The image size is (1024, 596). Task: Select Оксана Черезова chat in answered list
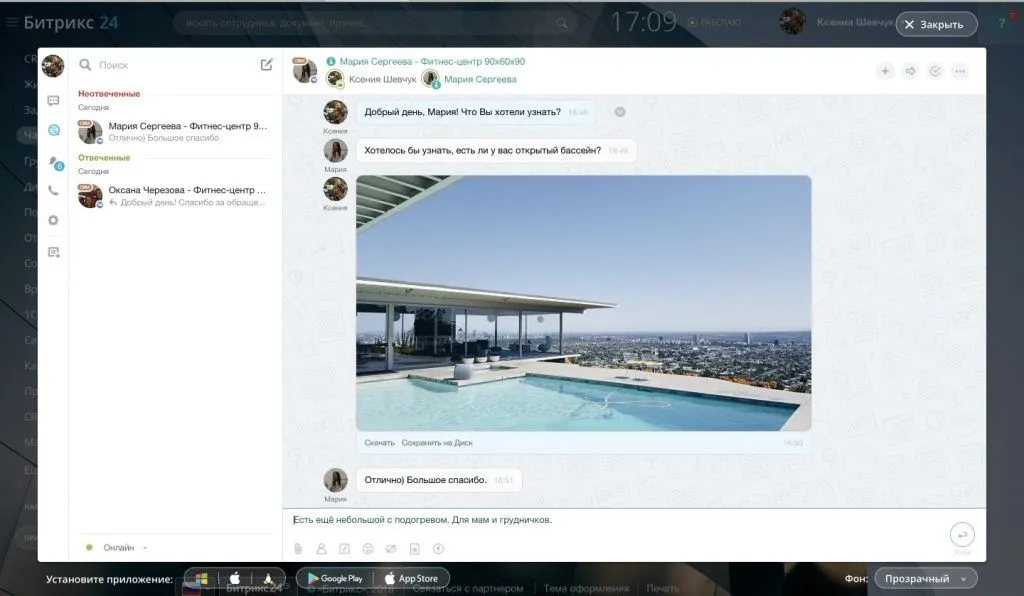pyautogui.click(x=175, y=195)
